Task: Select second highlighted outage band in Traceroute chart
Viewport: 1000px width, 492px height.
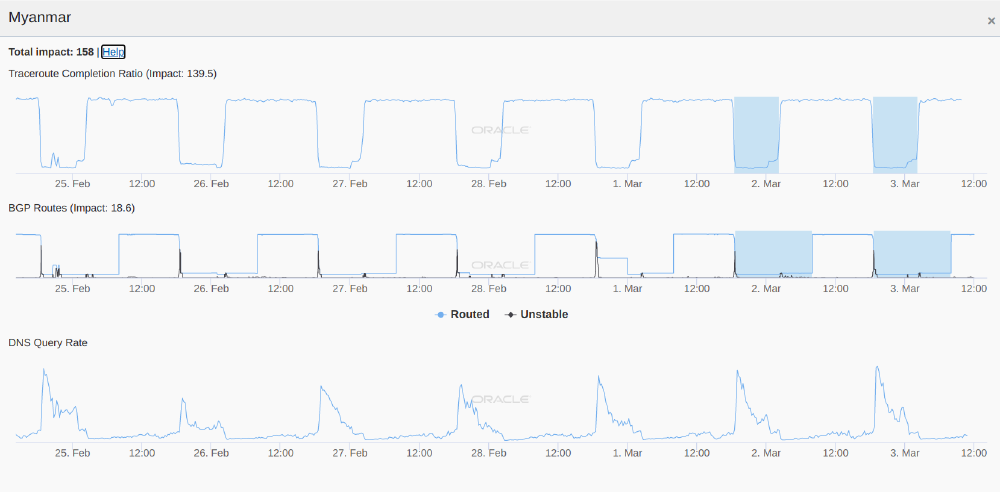Action: coord(895,134)
